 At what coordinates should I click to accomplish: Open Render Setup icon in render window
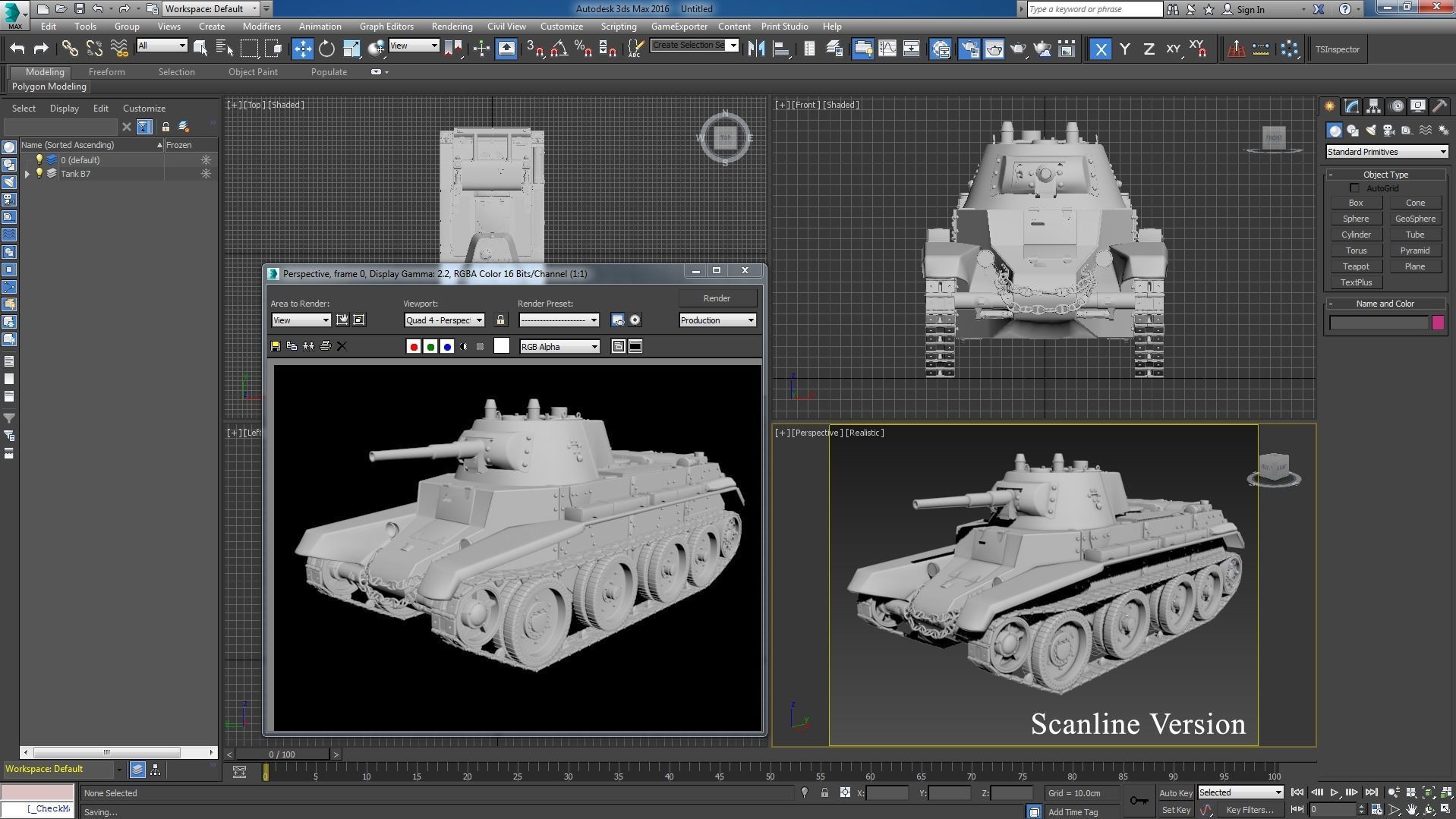[x=618, y=320]
